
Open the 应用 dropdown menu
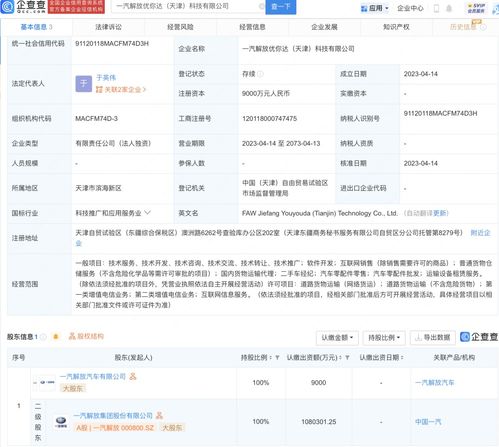(375, 8)
